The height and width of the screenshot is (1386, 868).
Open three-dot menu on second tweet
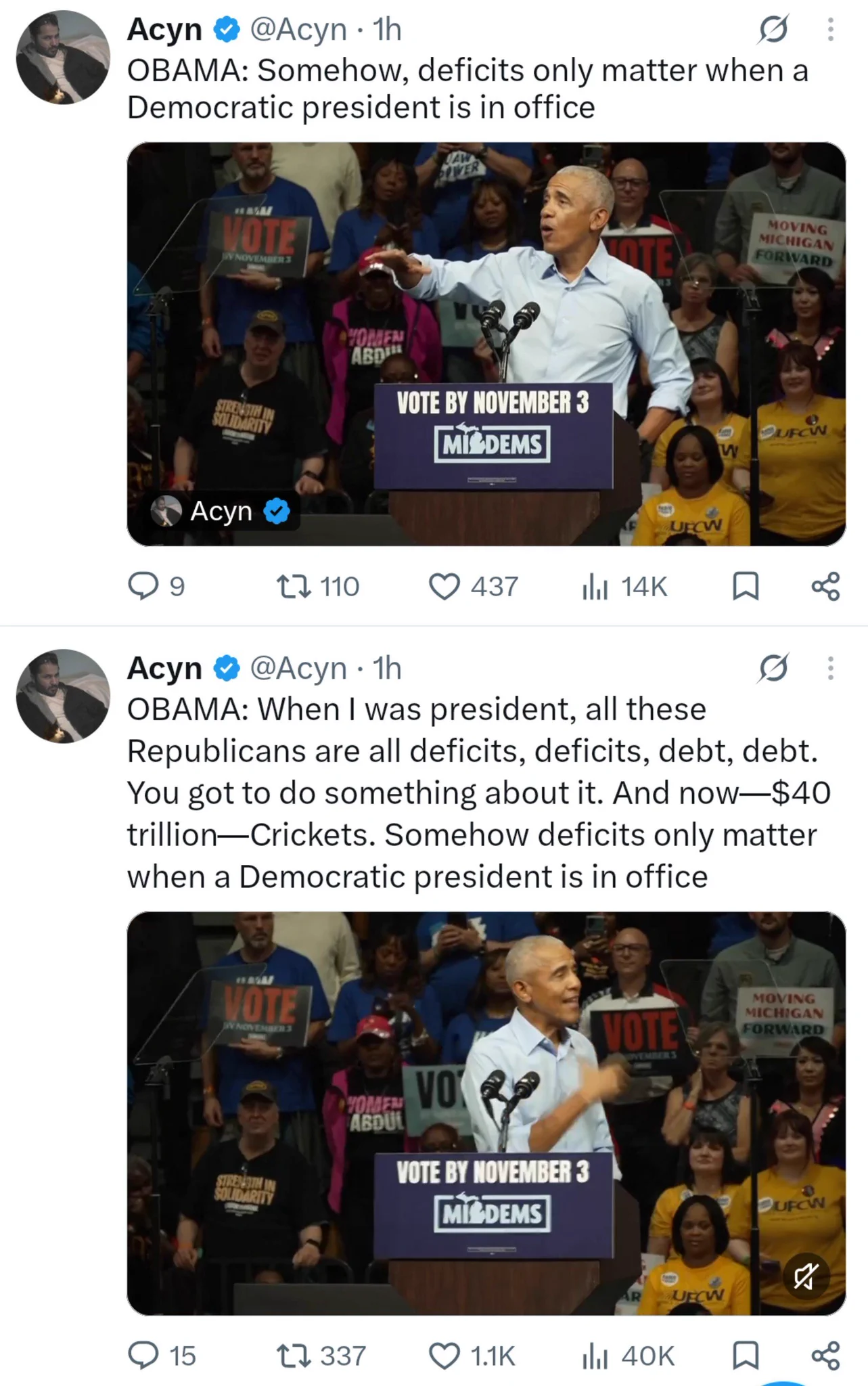point(831,669)
